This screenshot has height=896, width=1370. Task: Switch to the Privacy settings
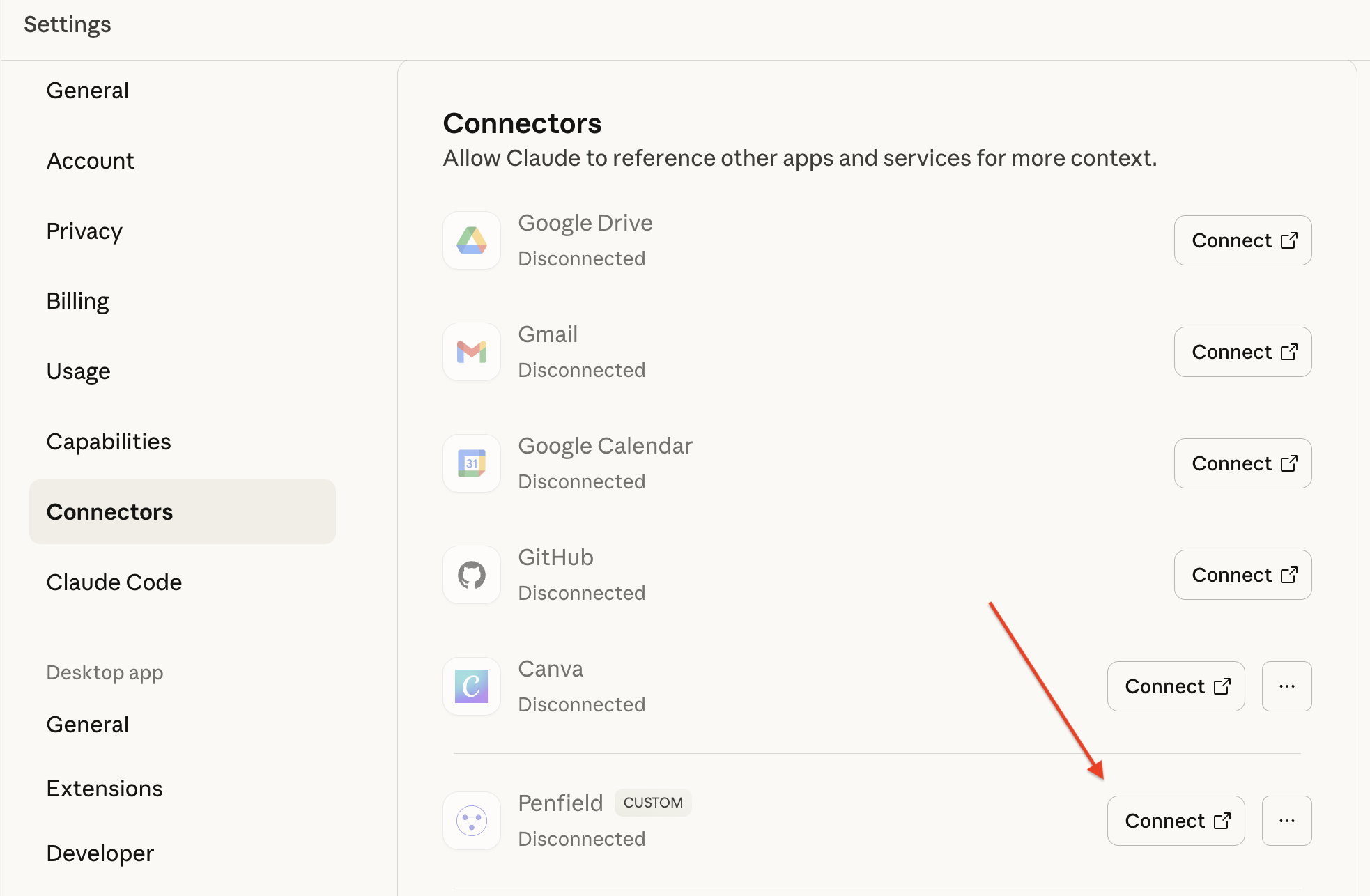pyautogui.click(x=84, y=231)
